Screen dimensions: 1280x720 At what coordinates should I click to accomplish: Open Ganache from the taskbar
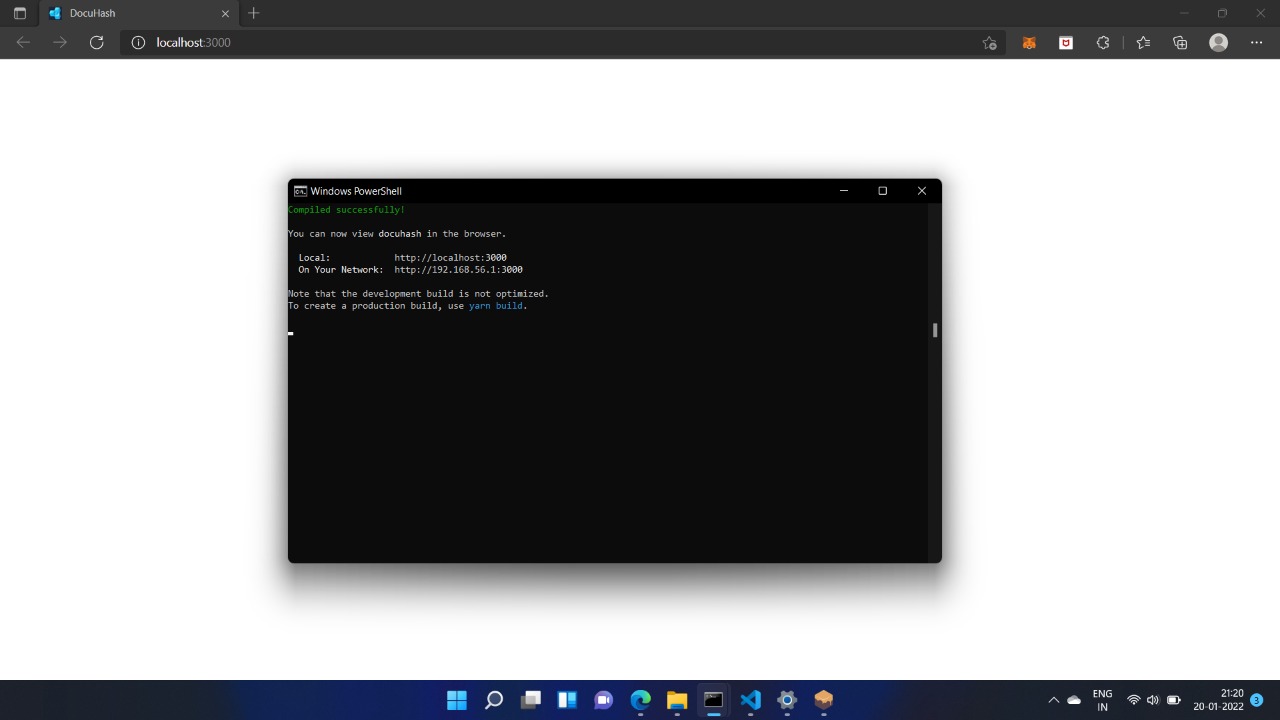coord(822,700)
